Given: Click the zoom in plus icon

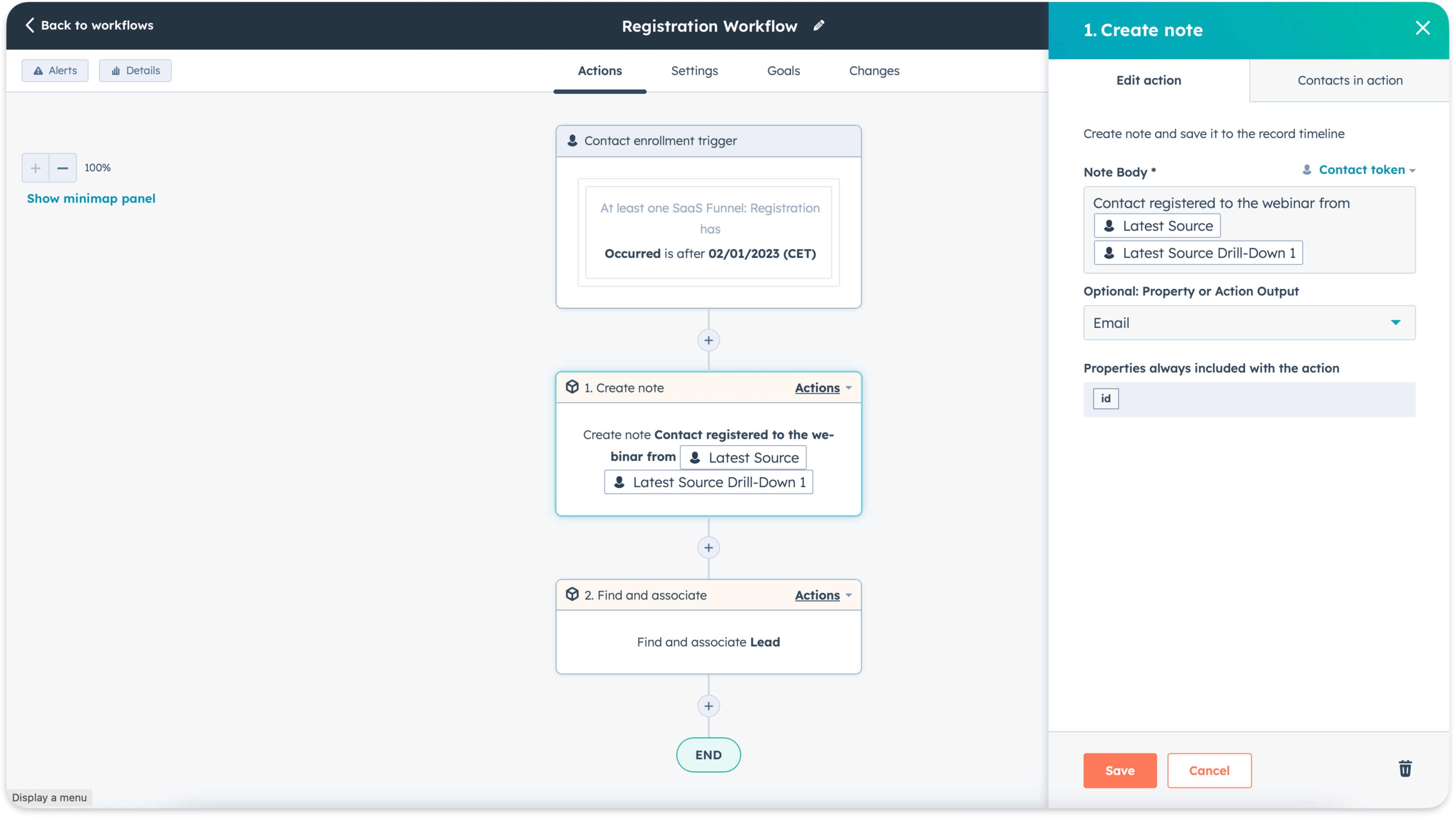Looking at the screenshot, I should 35,168.
